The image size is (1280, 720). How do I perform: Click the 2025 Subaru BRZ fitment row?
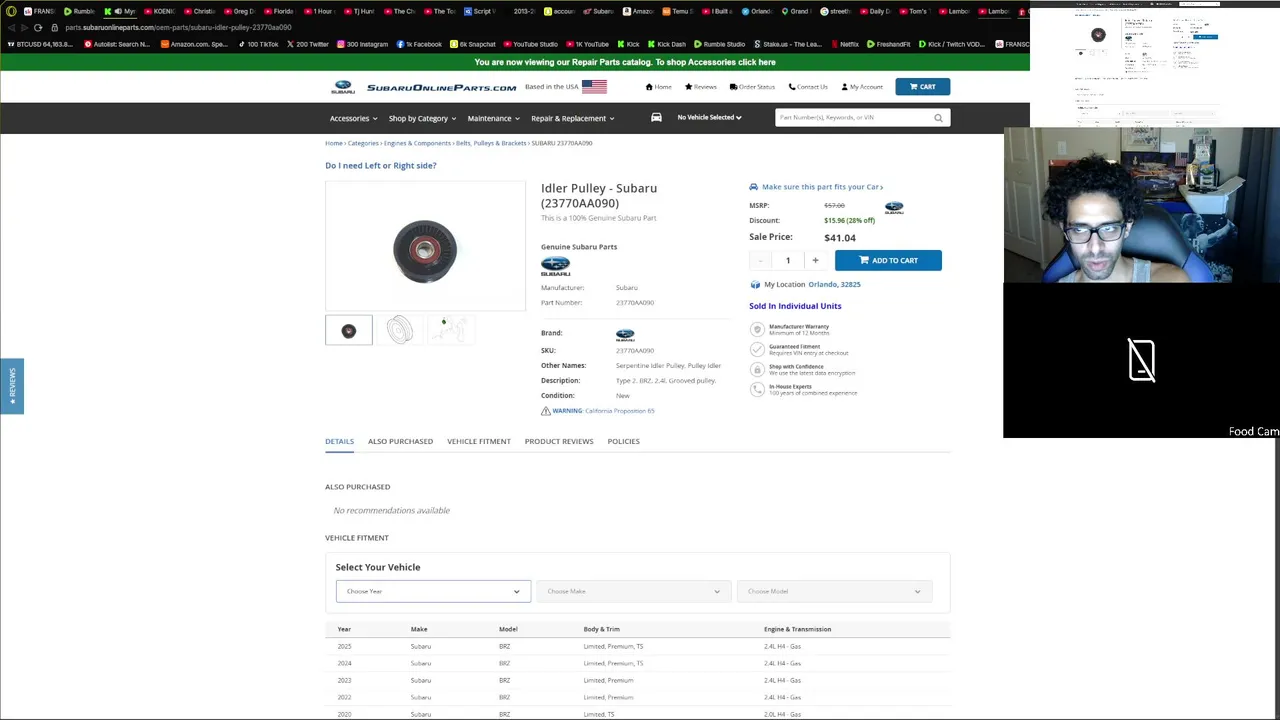click(x=637, y=646)
